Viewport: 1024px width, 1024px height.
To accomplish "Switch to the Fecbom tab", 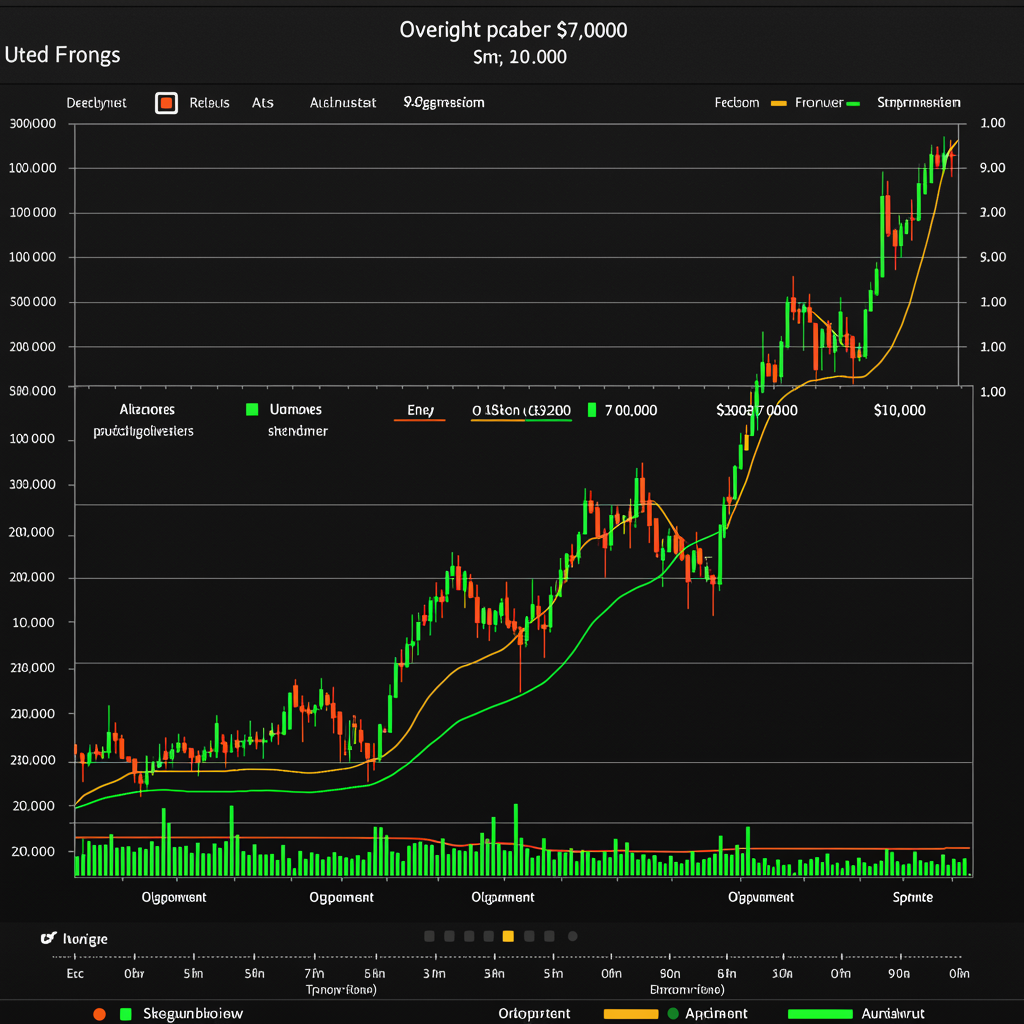I will [x=737, y=102].
